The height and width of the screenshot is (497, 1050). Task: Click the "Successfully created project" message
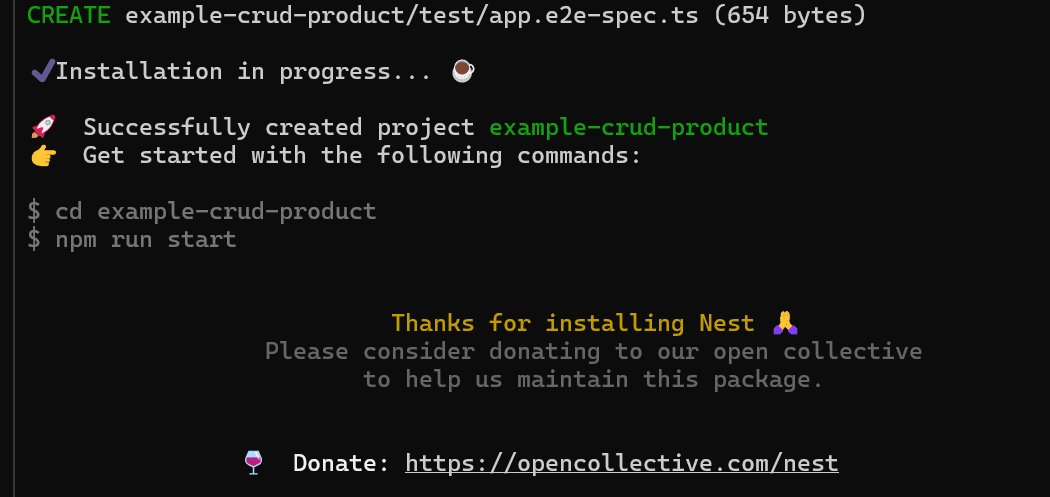point(279,127)
